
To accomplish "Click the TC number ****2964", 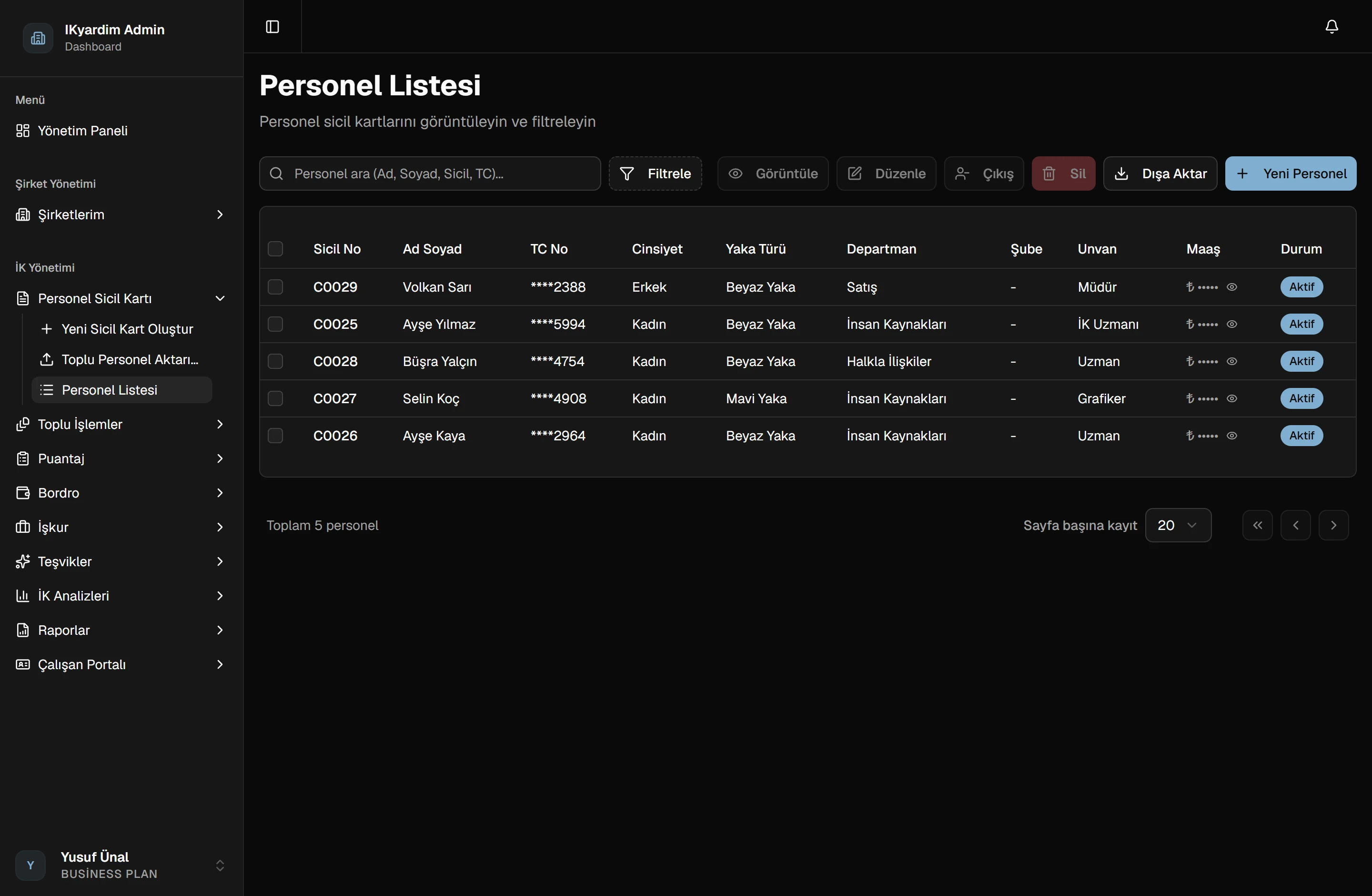I will click(x=558, y=436).
